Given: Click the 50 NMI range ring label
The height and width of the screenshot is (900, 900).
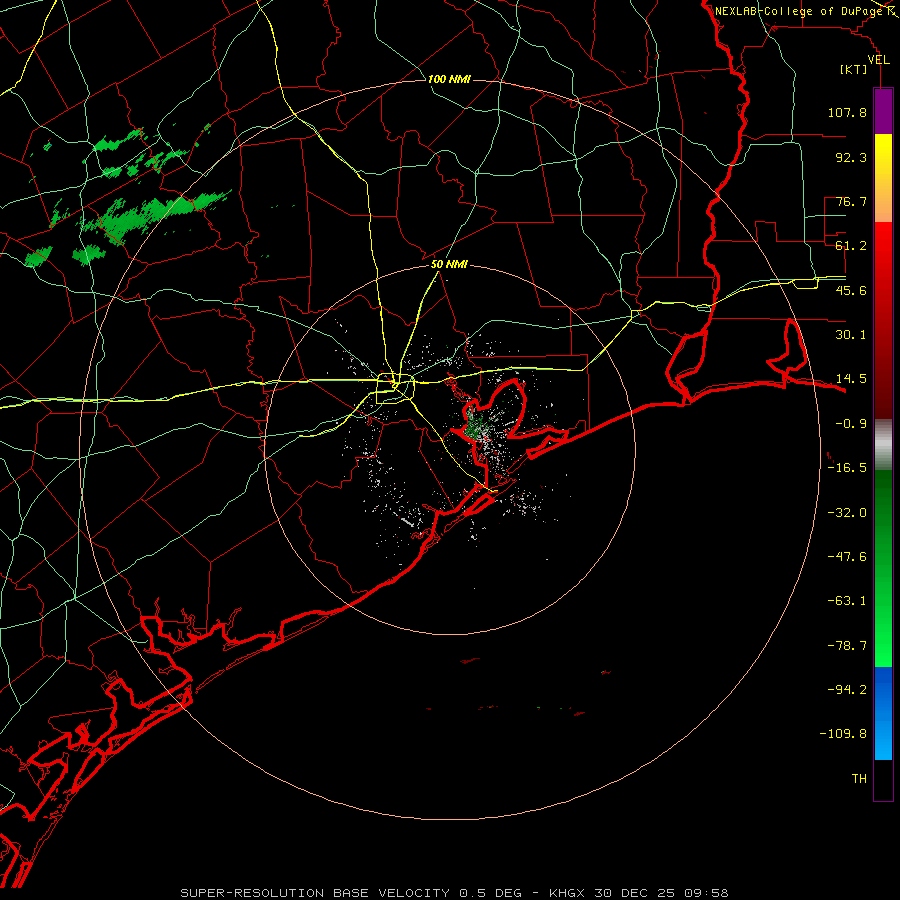Looking at the screenshot, I should point(449,264).
